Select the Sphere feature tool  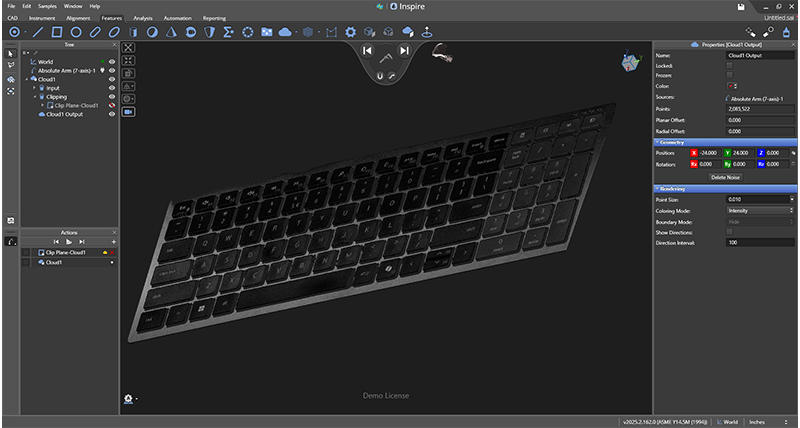[x=152, y=32]
